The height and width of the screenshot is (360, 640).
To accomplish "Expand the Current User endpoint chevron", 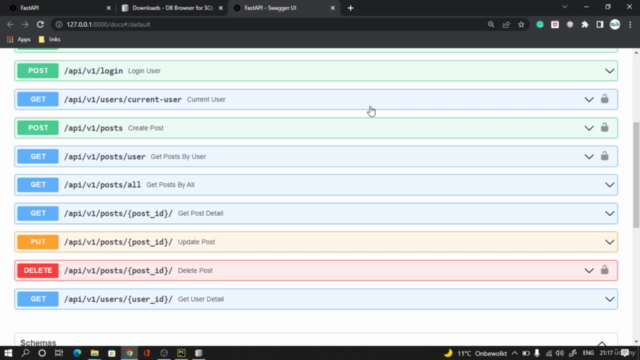I will point(589,100).
